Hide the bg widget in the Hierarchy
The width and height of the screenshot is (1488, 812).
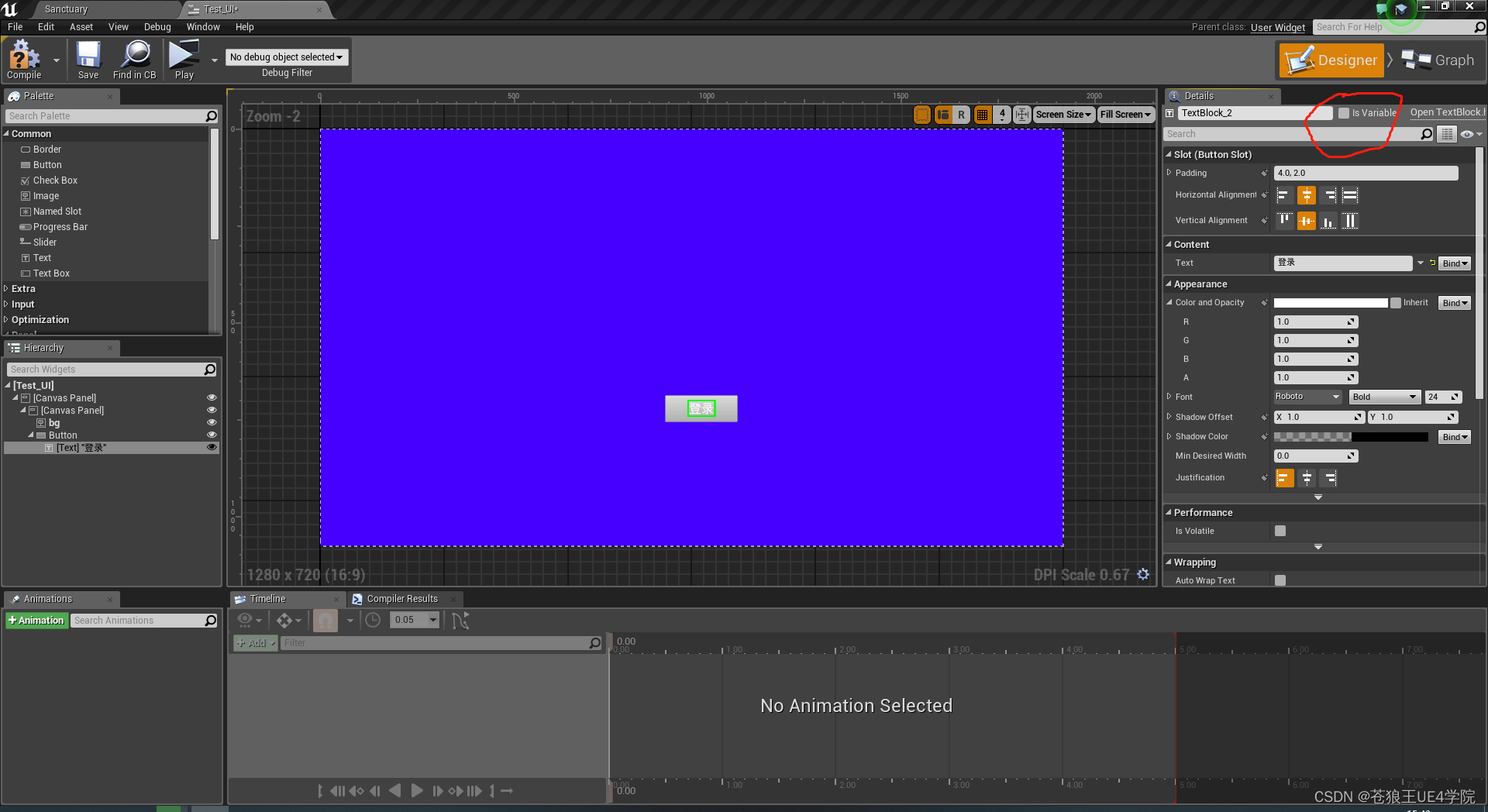[x=211, y=422]
